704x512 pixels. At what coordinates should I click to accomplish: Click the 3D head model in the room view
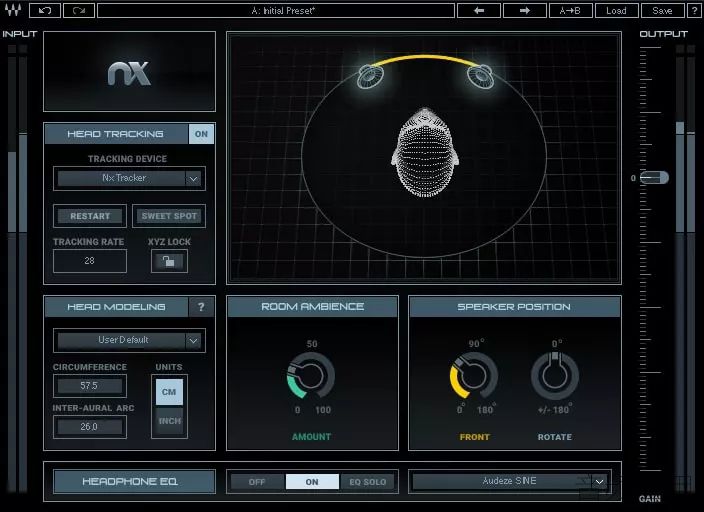(x=425, y=152)
